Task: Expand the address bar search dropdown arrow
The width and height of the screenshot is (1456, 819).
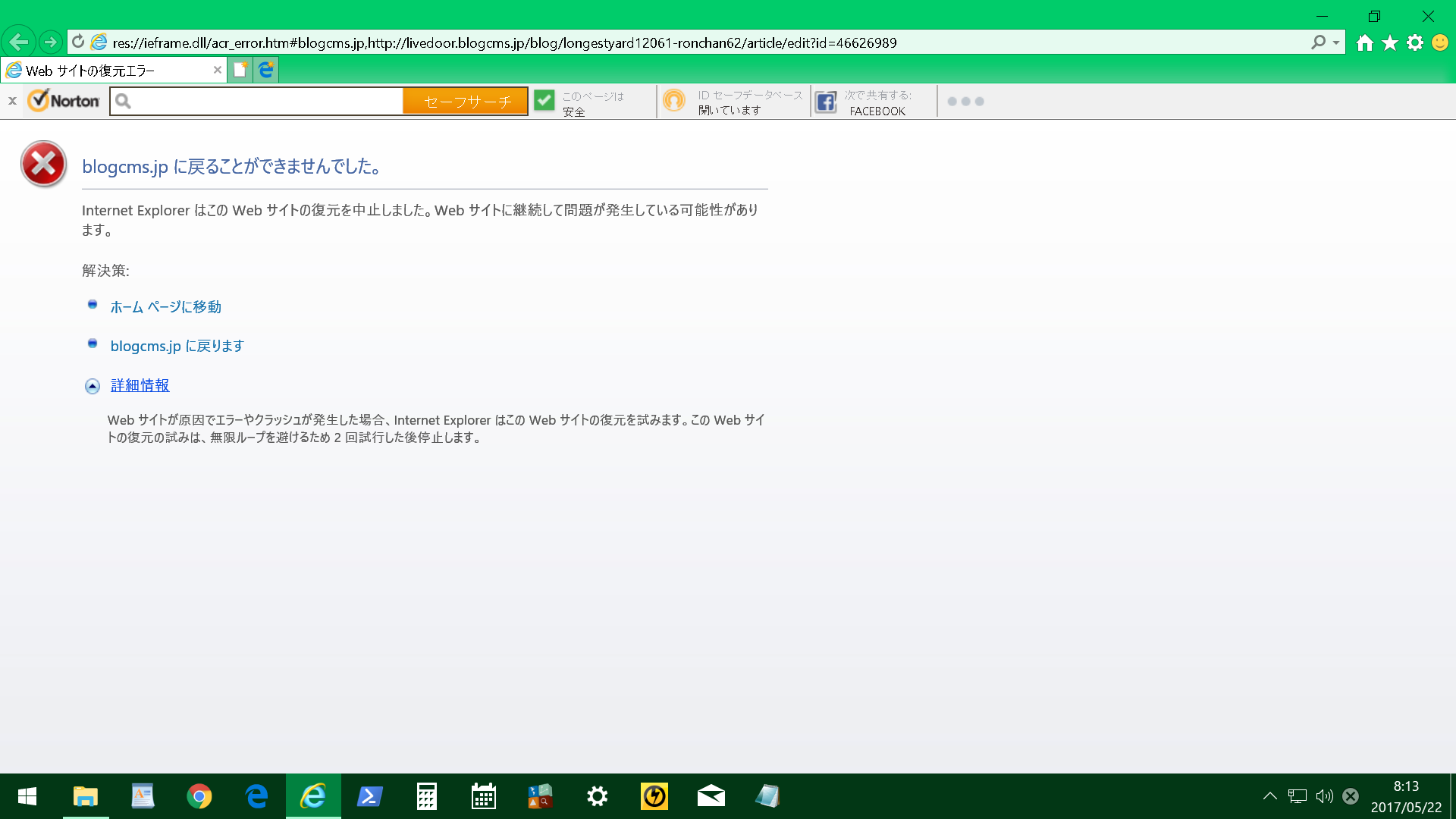Action: 1336,43
